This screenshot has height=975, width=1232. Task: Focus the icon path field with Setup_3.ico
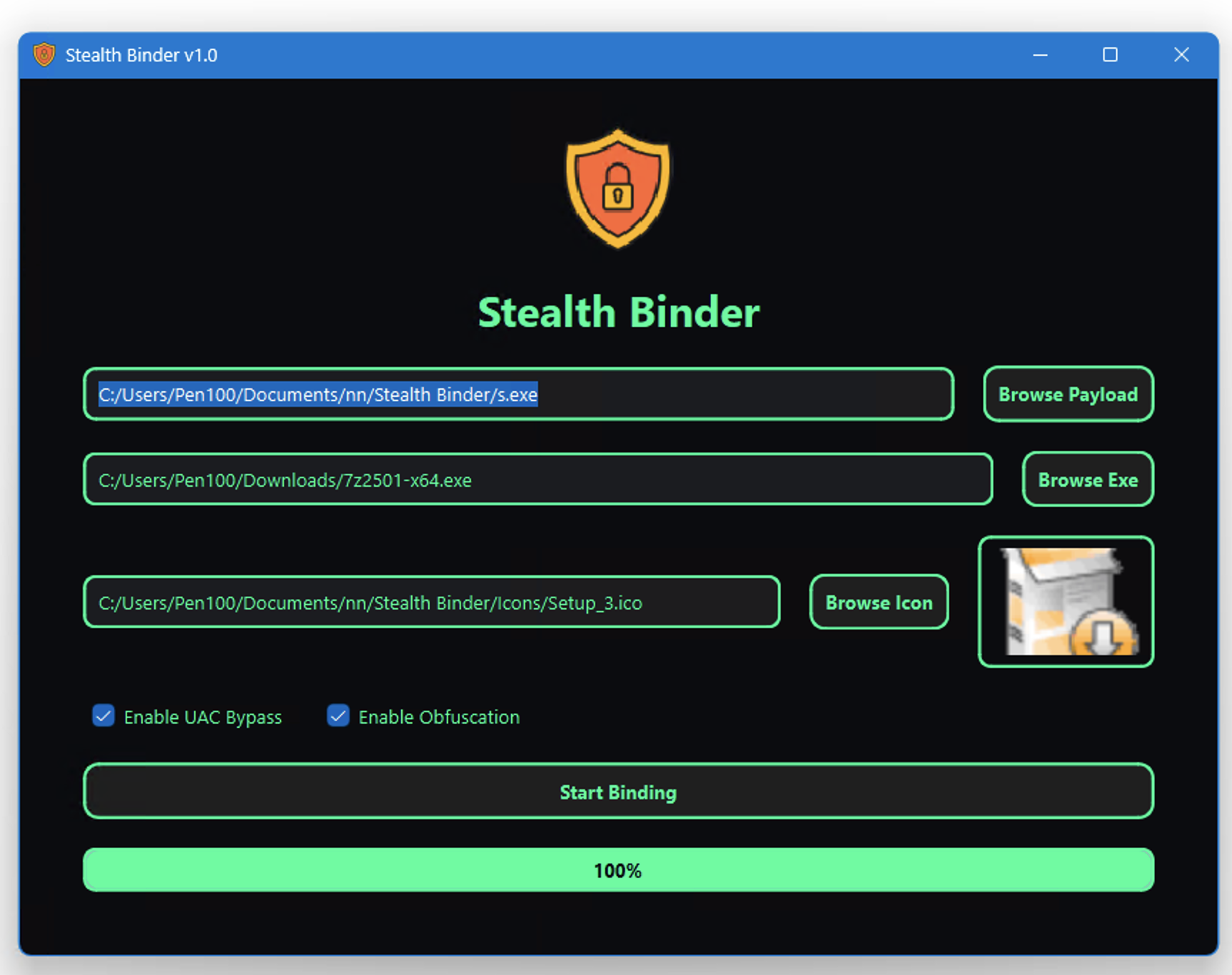(431, 602)
